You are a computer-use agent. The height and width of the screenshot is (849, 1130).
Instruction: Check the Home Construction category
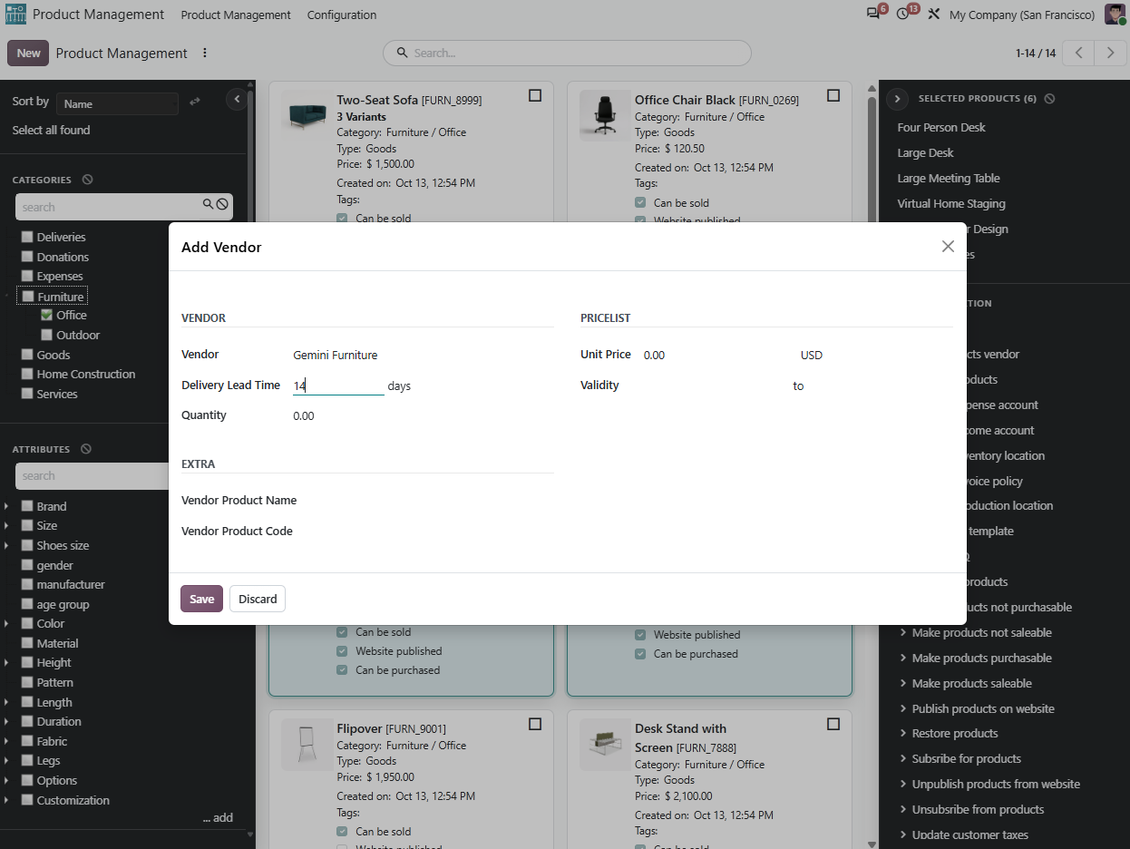coord(27,373)
